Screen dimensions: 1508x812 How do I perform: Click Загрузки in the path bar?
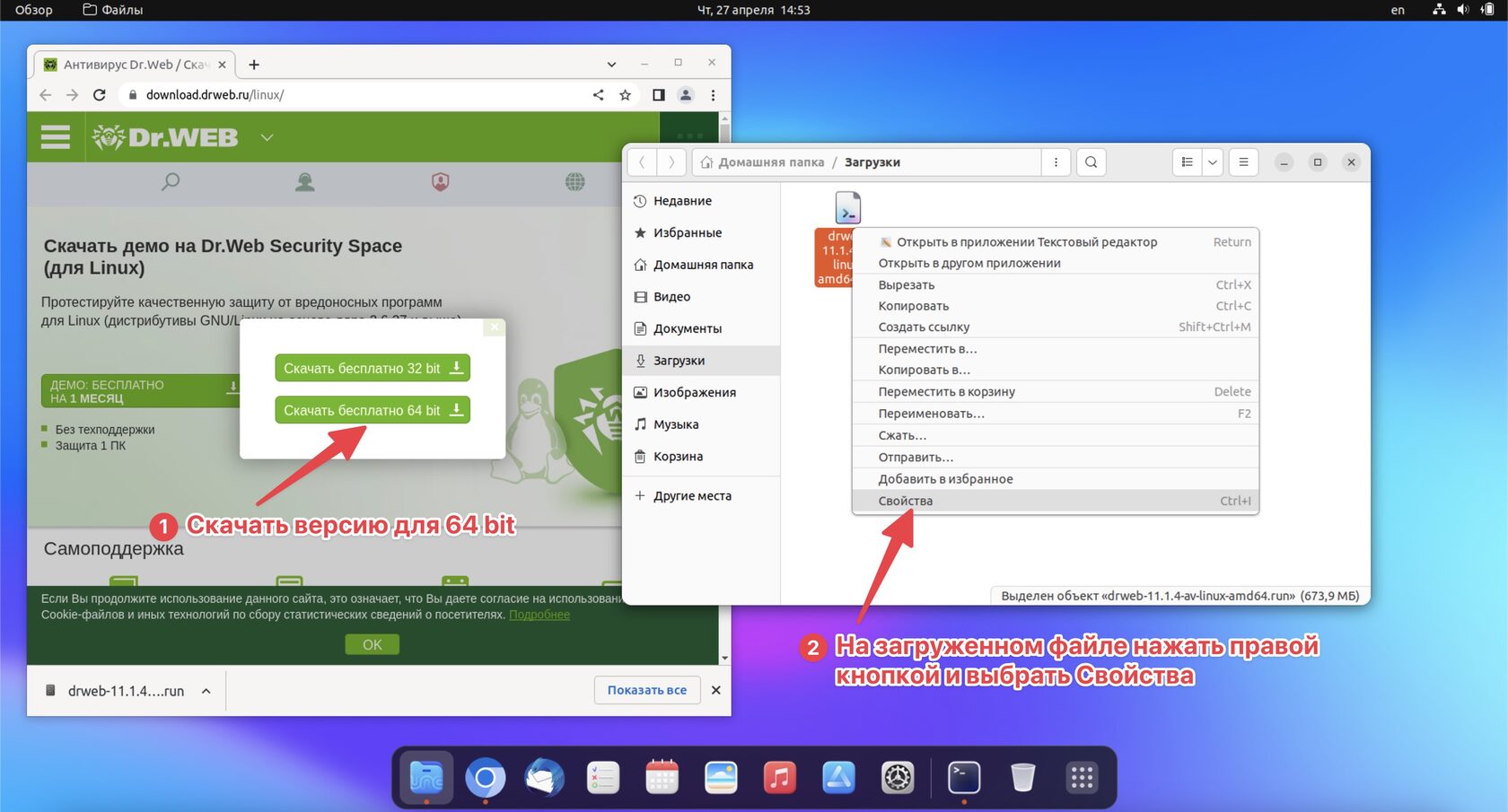coord(872,162)
